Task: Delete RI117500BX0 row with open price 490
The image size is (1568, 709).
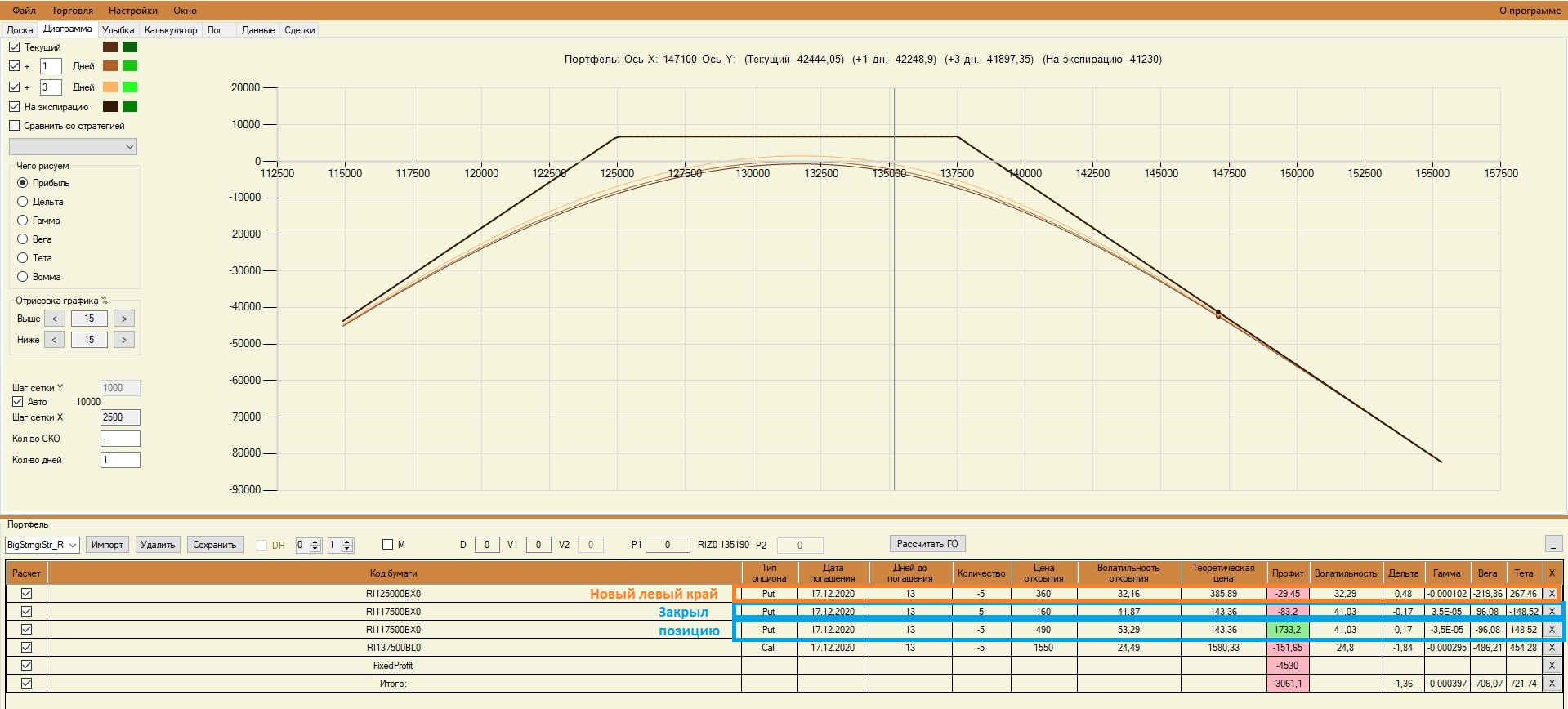Action: (x=1552, y=630)
